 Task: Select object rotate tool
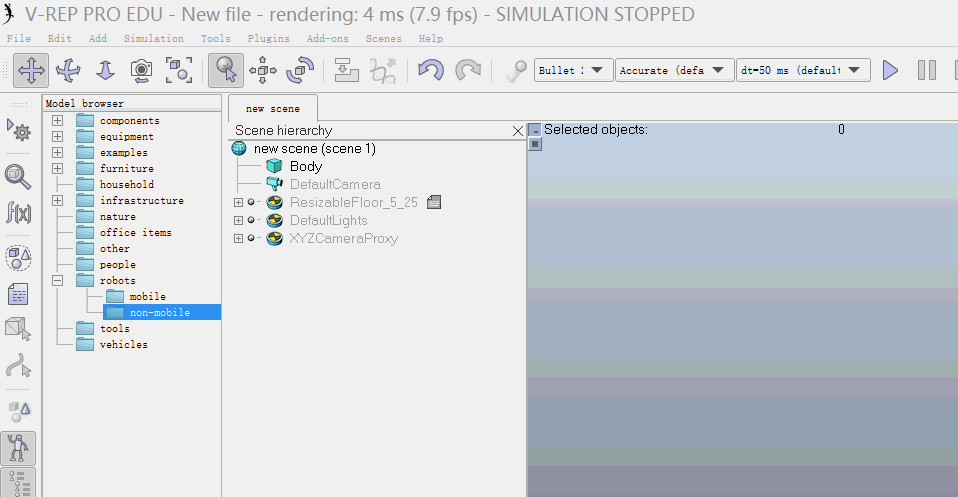[300, 70]
